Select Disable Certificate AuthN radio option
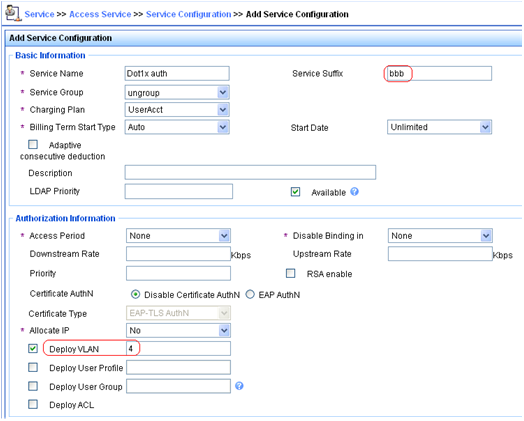524x421 pixels. click(x=135, y=294)
